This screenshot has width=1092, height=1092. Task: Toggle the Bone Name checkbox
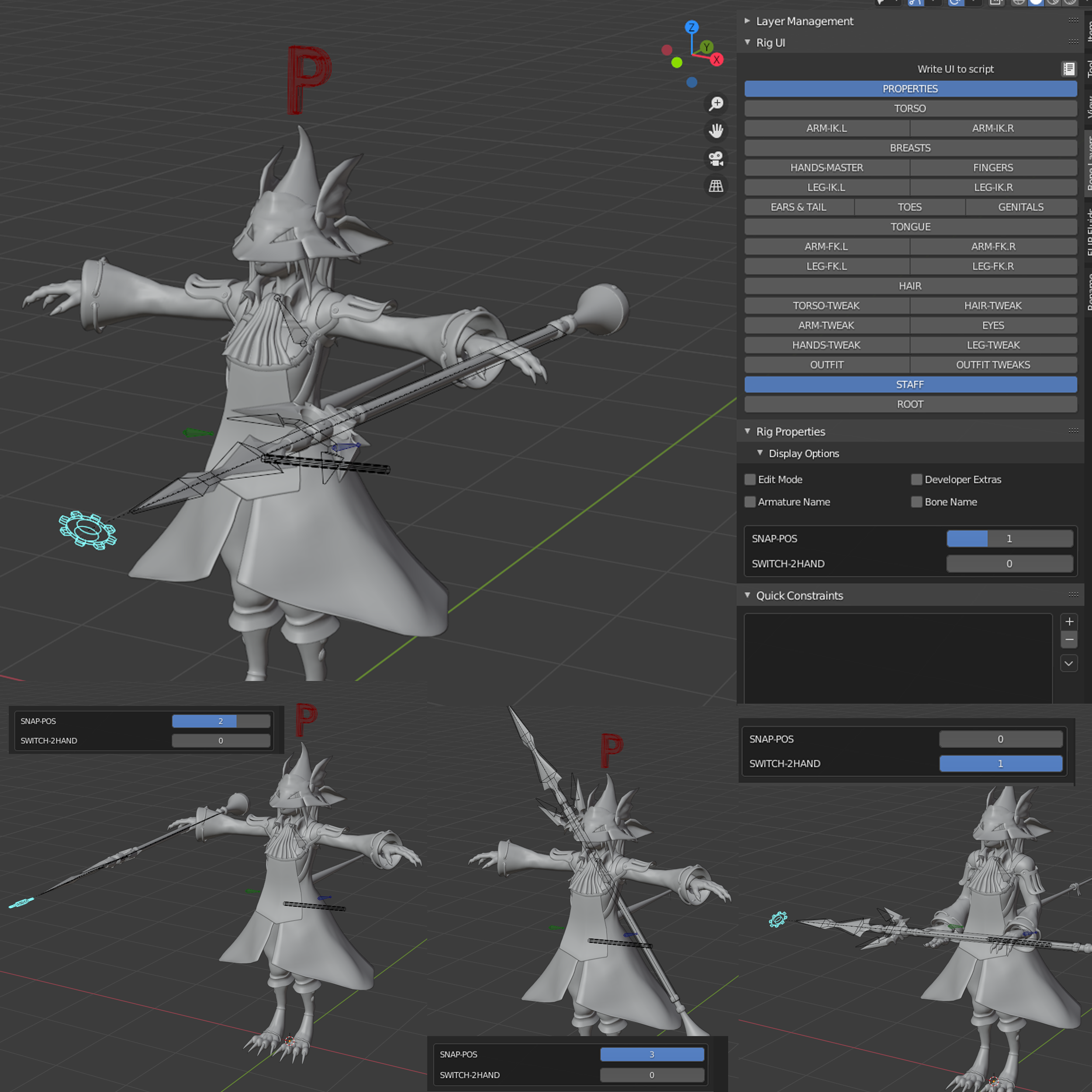(917, 502)
